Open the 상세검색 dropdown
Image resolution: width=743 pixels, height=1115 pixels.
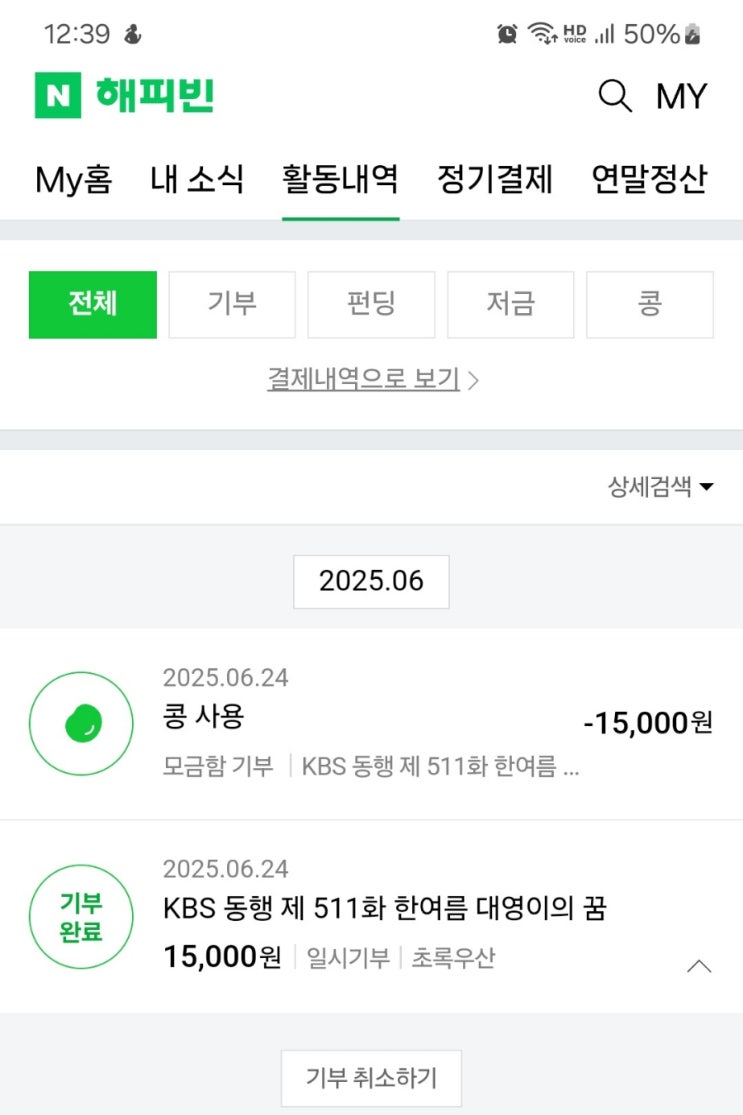(661, 487)
